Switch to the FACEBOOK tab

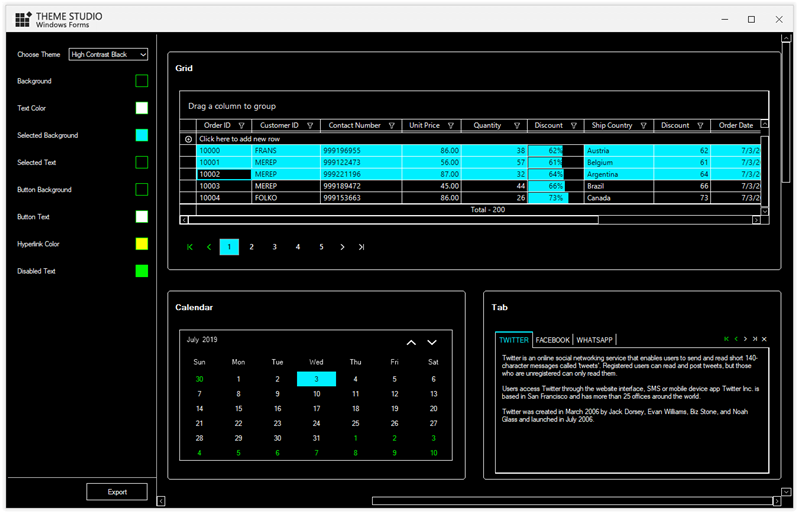click(x=552, y=340)
